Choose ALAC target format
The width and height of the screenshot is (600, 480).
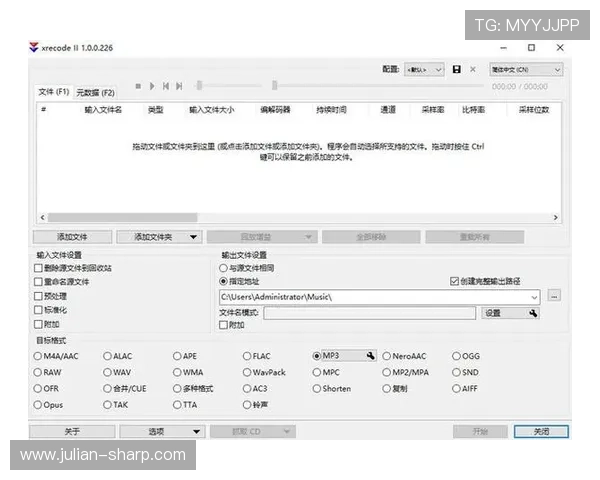tap(107, 356)
